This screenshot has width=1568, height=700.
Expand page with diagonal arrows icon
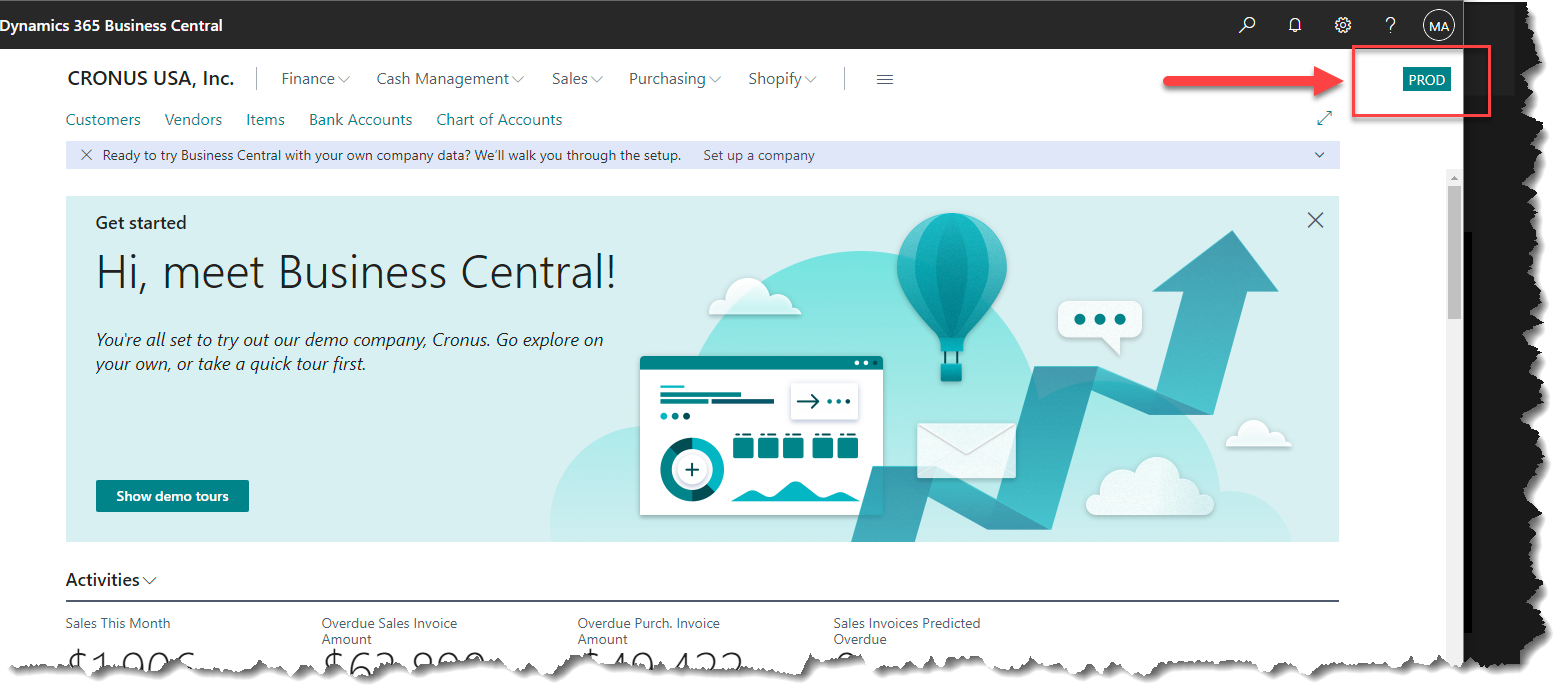(1324, 118)
